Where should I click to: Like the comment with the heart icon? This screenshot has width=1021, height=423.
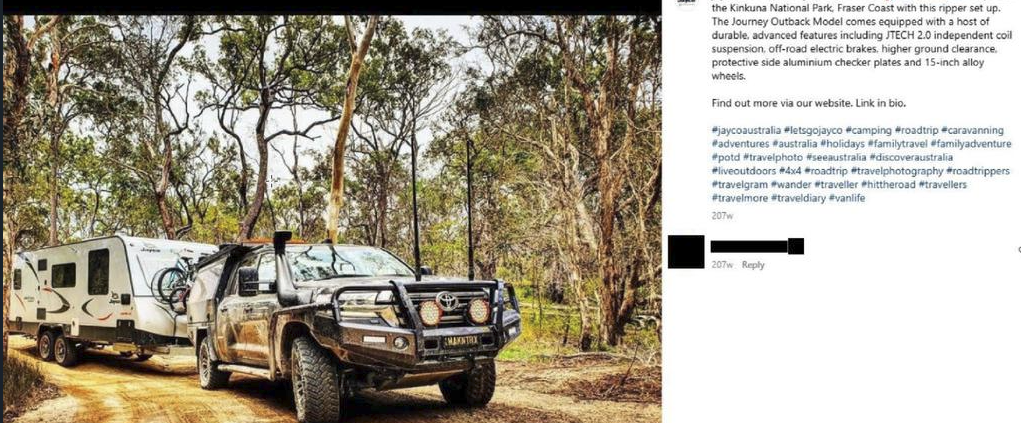[x=1018, y=250]
